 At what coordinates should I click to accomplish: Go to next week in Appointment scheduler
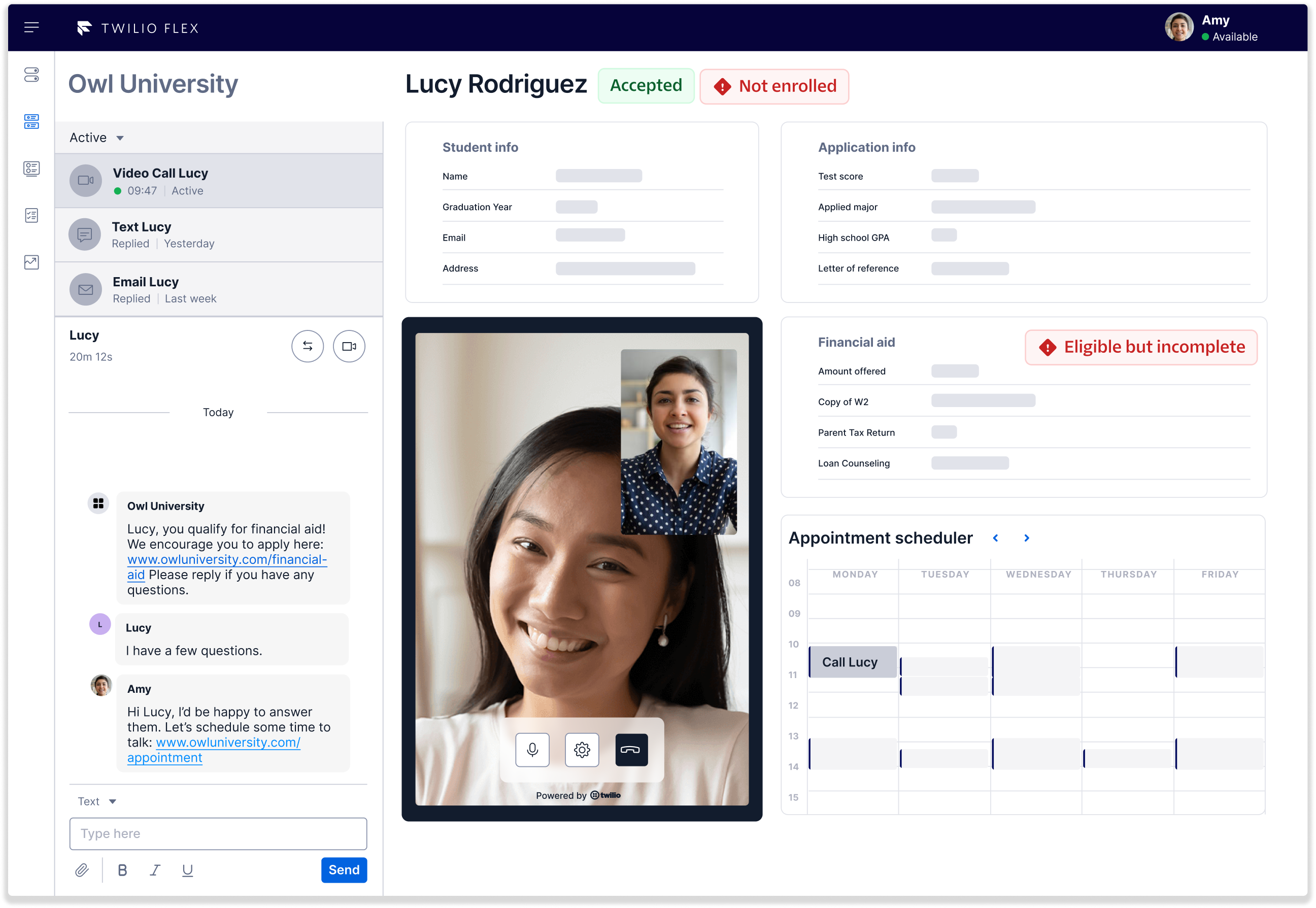click(1027, 538)
